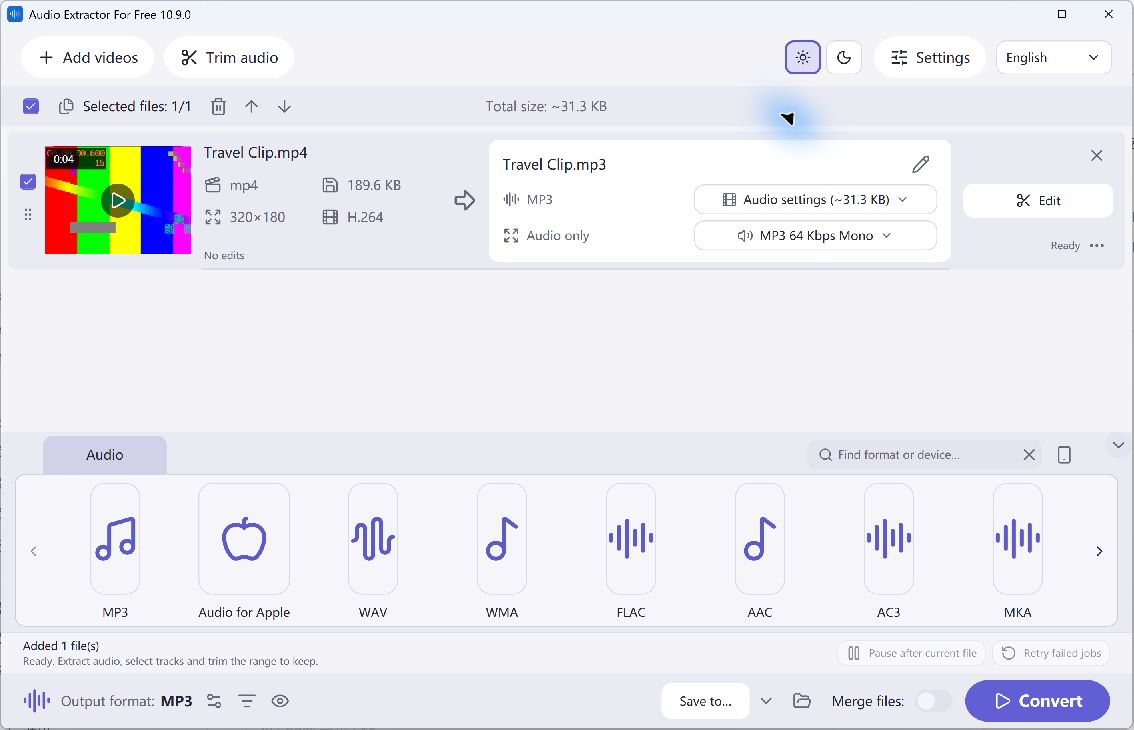Delete selected files with trash icon
The height and width of the screenshot is (730, 1134).
(x=218, y=106)
